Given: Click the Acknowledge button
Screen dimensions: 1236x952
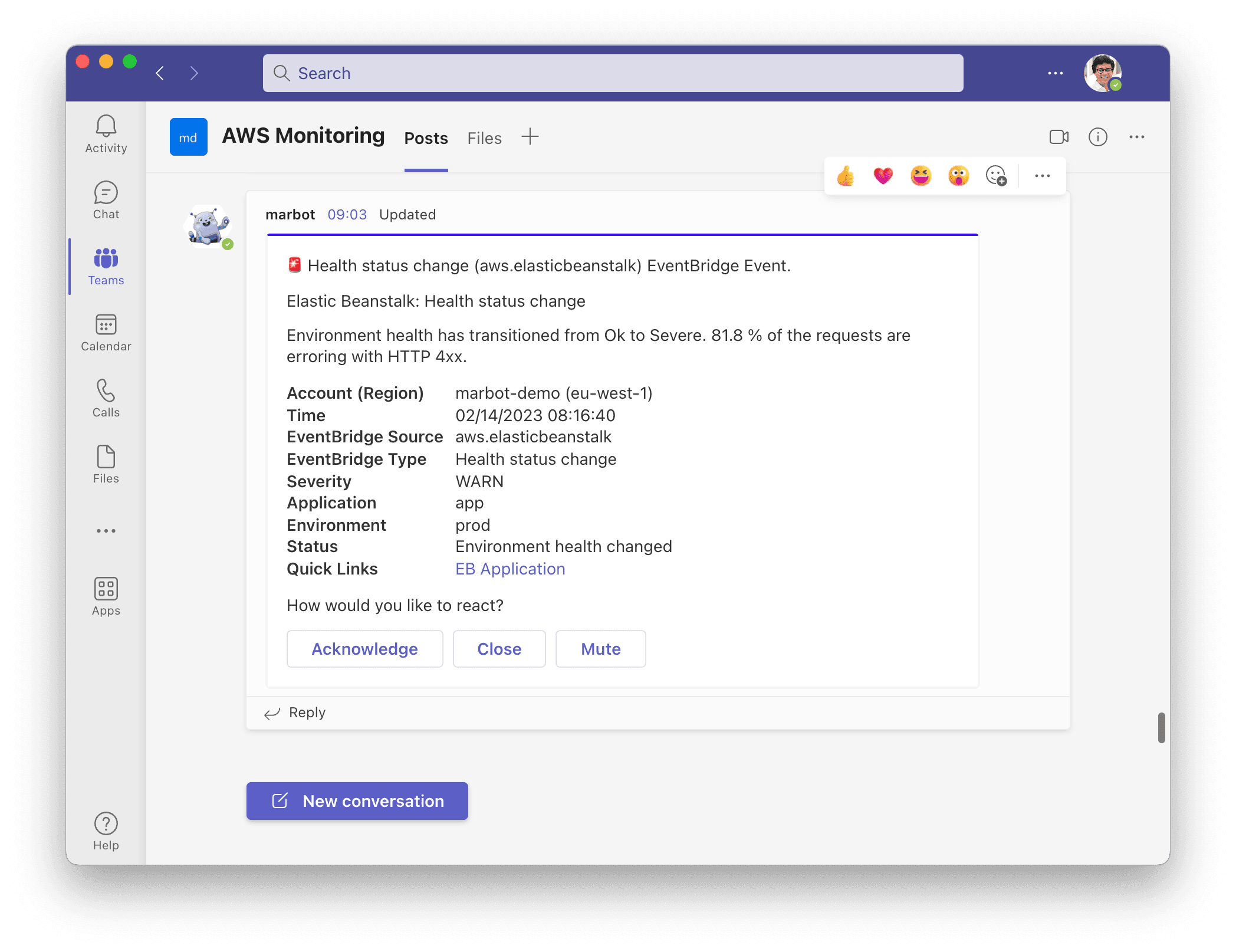Looking at the screenshot, I should click(364, 648).
